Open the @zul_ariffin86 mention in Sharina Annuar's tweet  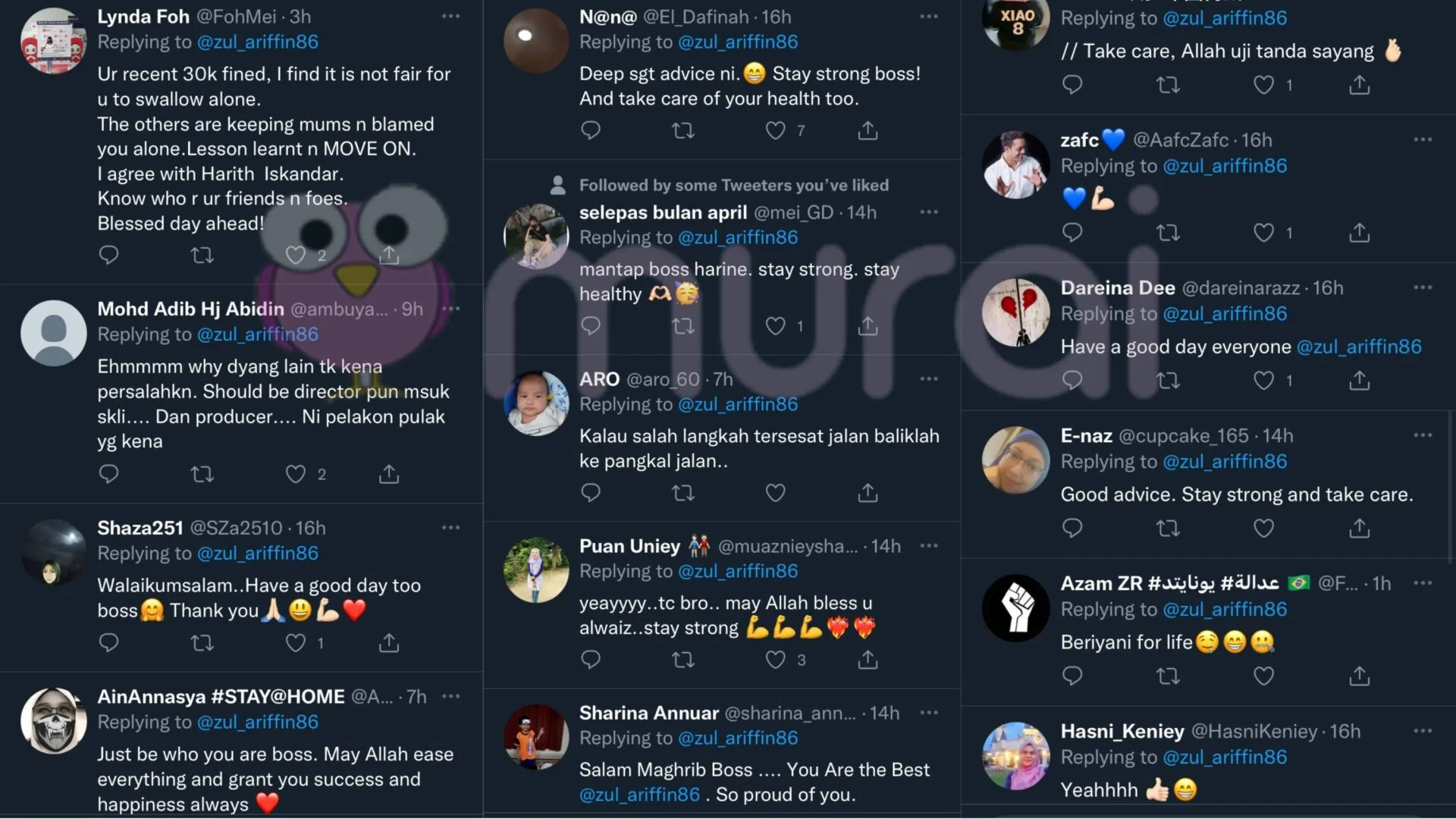tap(639, 795)
